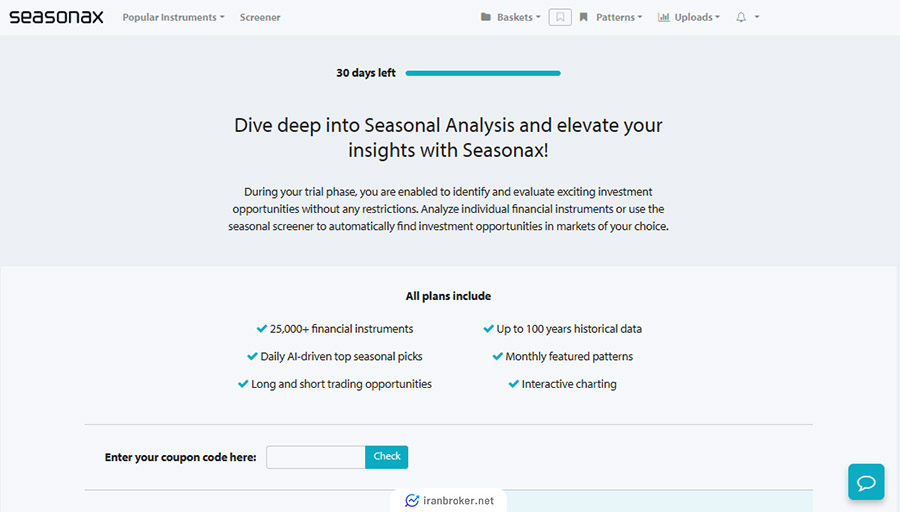This screenshot has height=512, width=900.
Task: Click the Check coupon button
Action: coord(386,457)
